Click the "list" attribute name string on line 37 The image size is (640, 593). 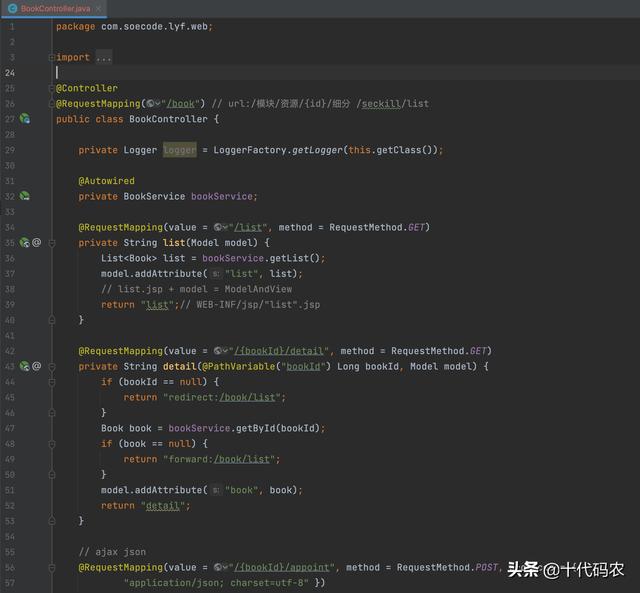[241, 274]
